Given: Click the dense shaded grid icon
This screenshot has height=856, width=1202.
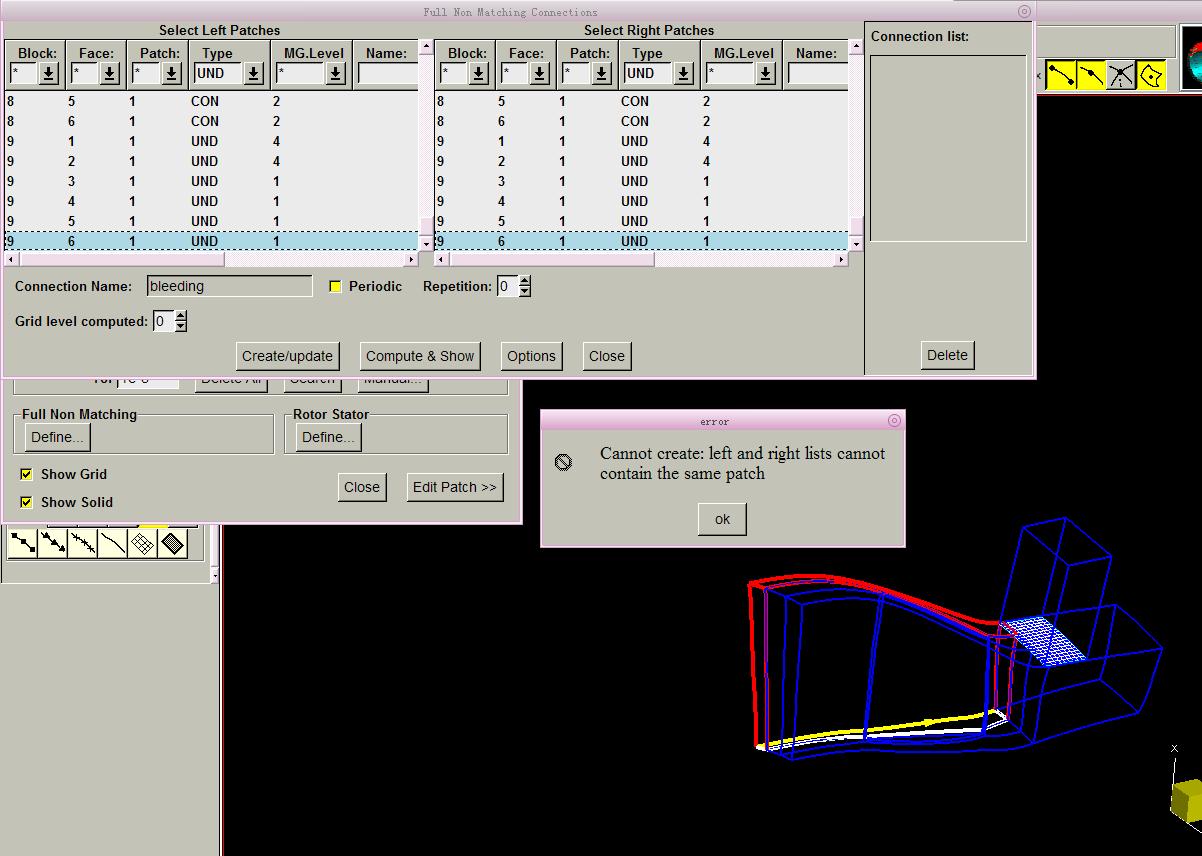Looking at the screenshot, I should pos(173,544).
